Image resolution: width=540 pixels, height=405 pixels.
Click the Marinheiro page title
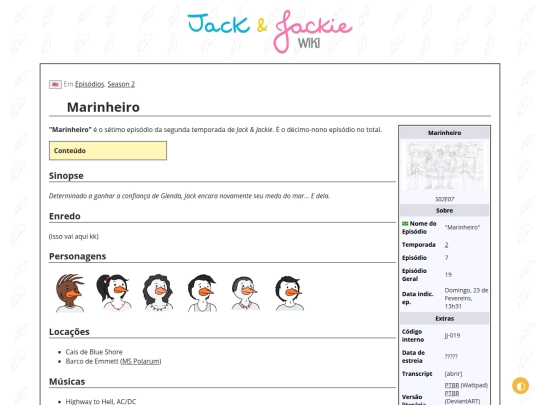(x=103, y=107)
